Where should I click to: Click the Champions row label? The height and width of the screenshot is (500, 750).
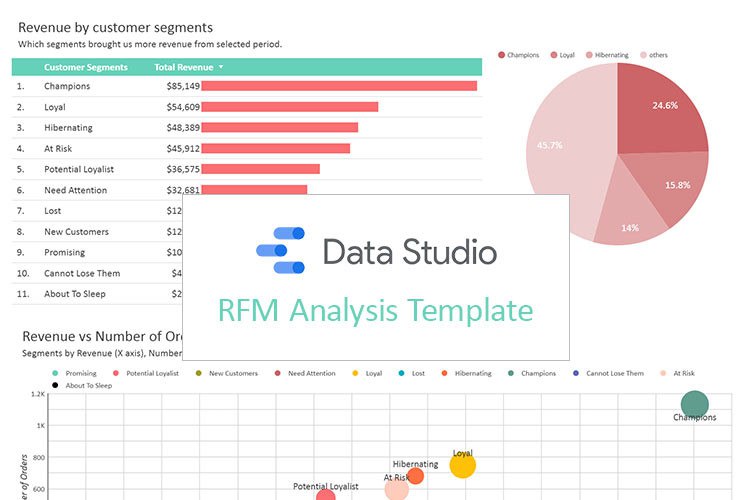coord(67,86)
